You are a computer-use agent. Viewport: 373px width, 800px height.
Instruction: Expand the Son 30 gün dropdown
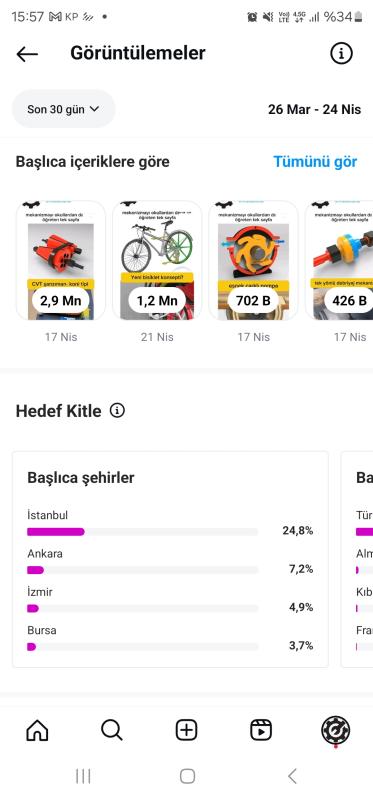(64, 109)
